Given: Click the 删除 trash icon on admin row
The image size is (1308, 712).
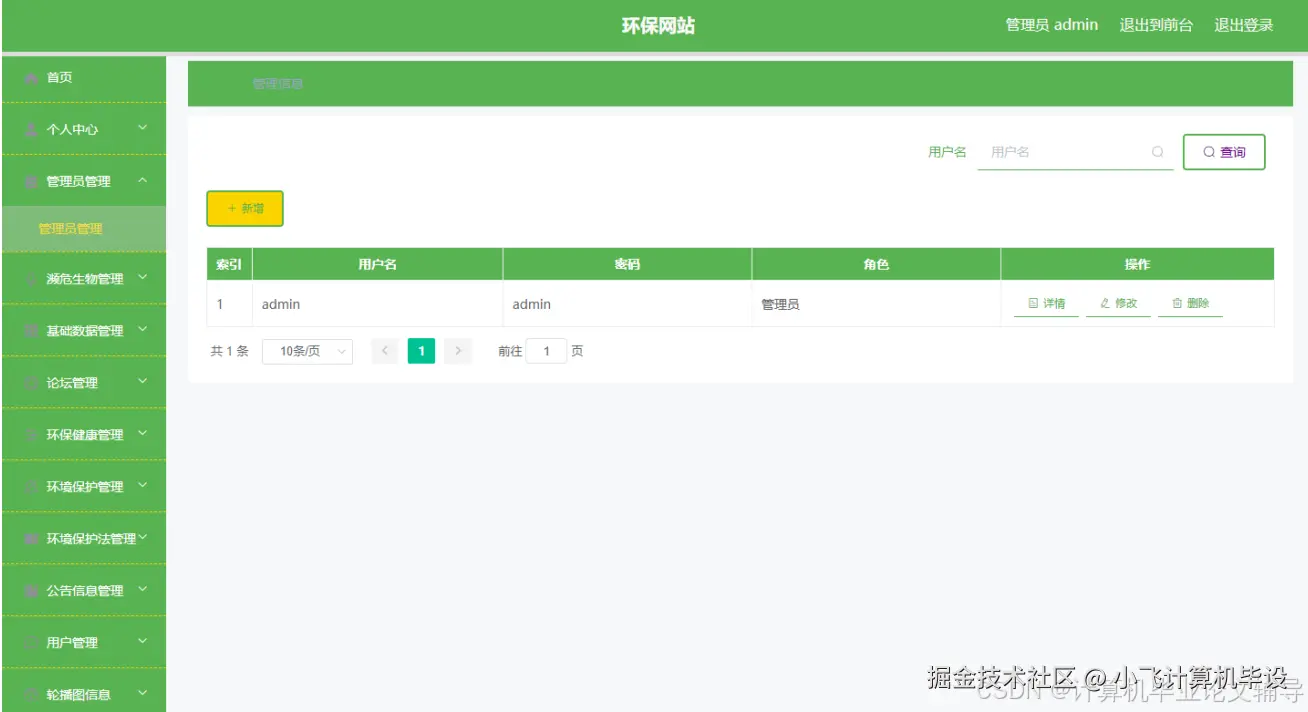Looking at the screenshot, I should coord(1175,303).
